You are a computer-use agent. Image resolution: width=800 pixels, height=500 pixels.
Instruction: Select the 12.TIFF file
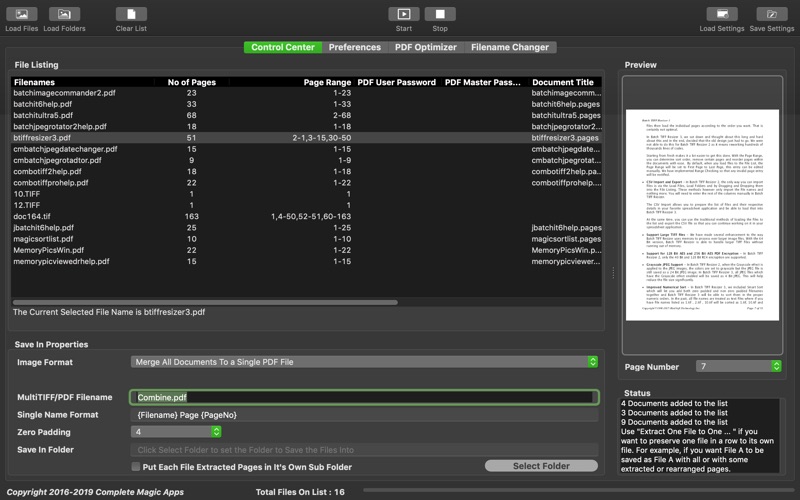pyautogui.click(x=306, y=205)
